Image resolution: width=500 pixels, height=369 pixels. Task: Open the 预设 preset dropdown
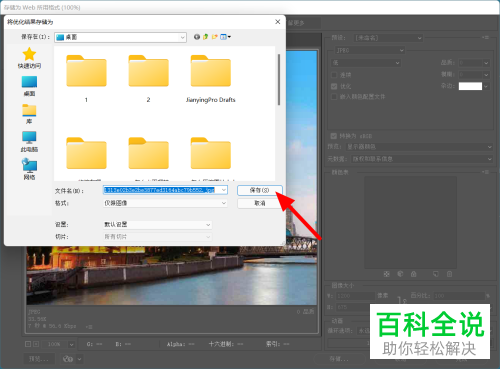click(388, 38)
